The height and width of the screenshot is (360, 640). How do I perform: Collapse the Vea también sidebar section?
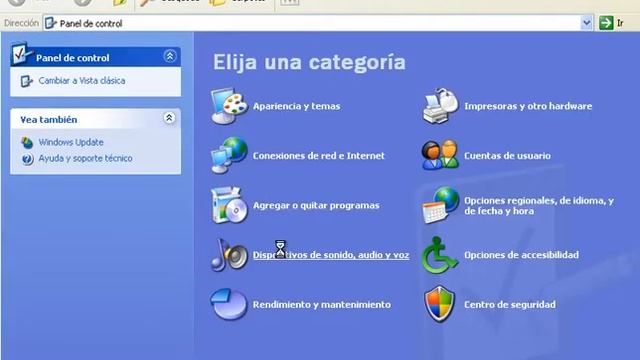coord(169,118)
